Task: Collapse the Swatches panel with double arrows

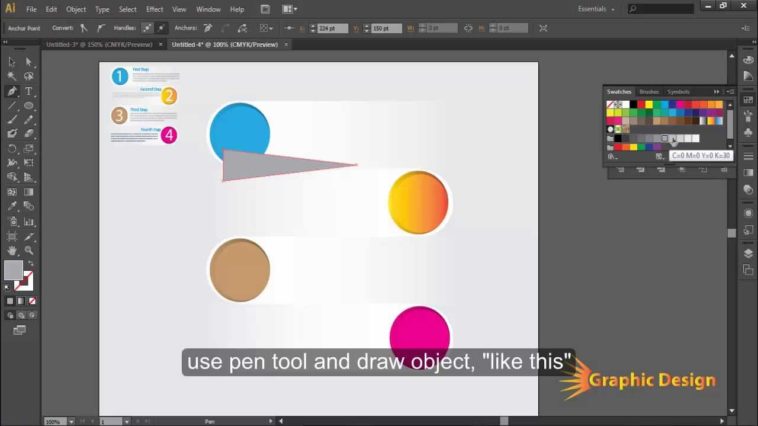Action: click(x=716, y=92)
